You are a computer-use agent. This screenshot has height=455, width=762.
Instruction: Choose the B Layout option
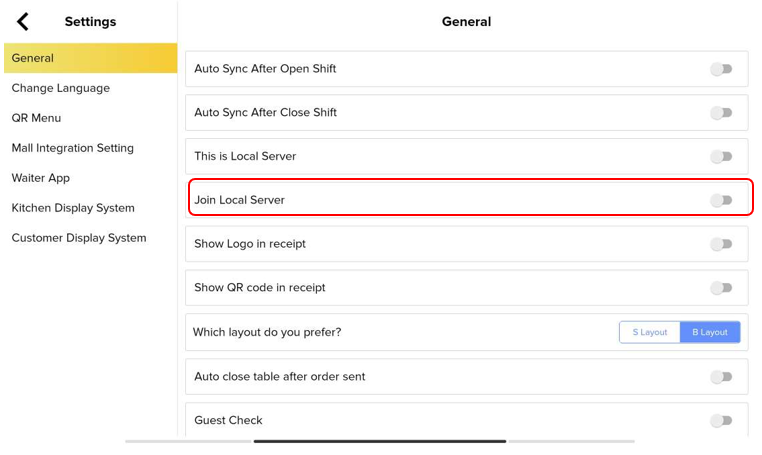pyautogui.click(x=710, y=332)
